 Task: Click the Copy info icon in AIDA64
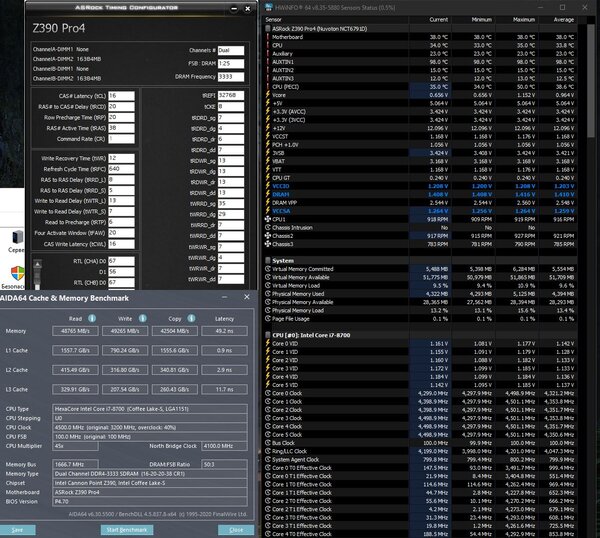pyautogui.click(x=191, y=318)
